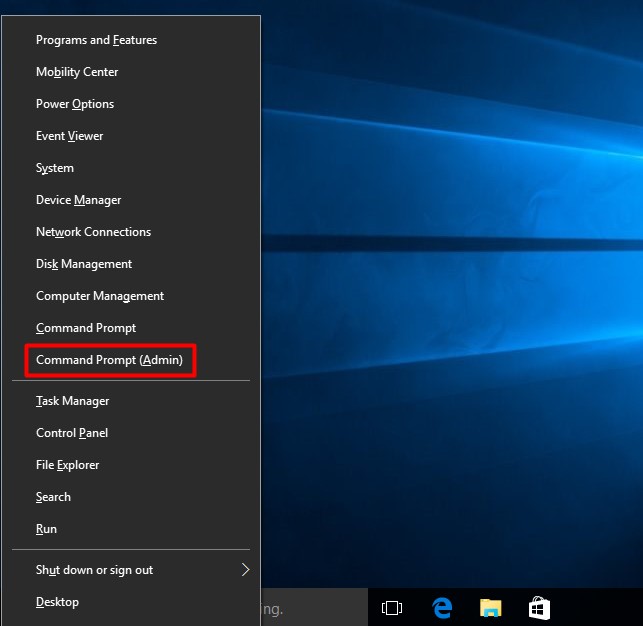Viewport: 643px width, 626px height.
Task: Launch Event Viewer
Action: point(70,136)
